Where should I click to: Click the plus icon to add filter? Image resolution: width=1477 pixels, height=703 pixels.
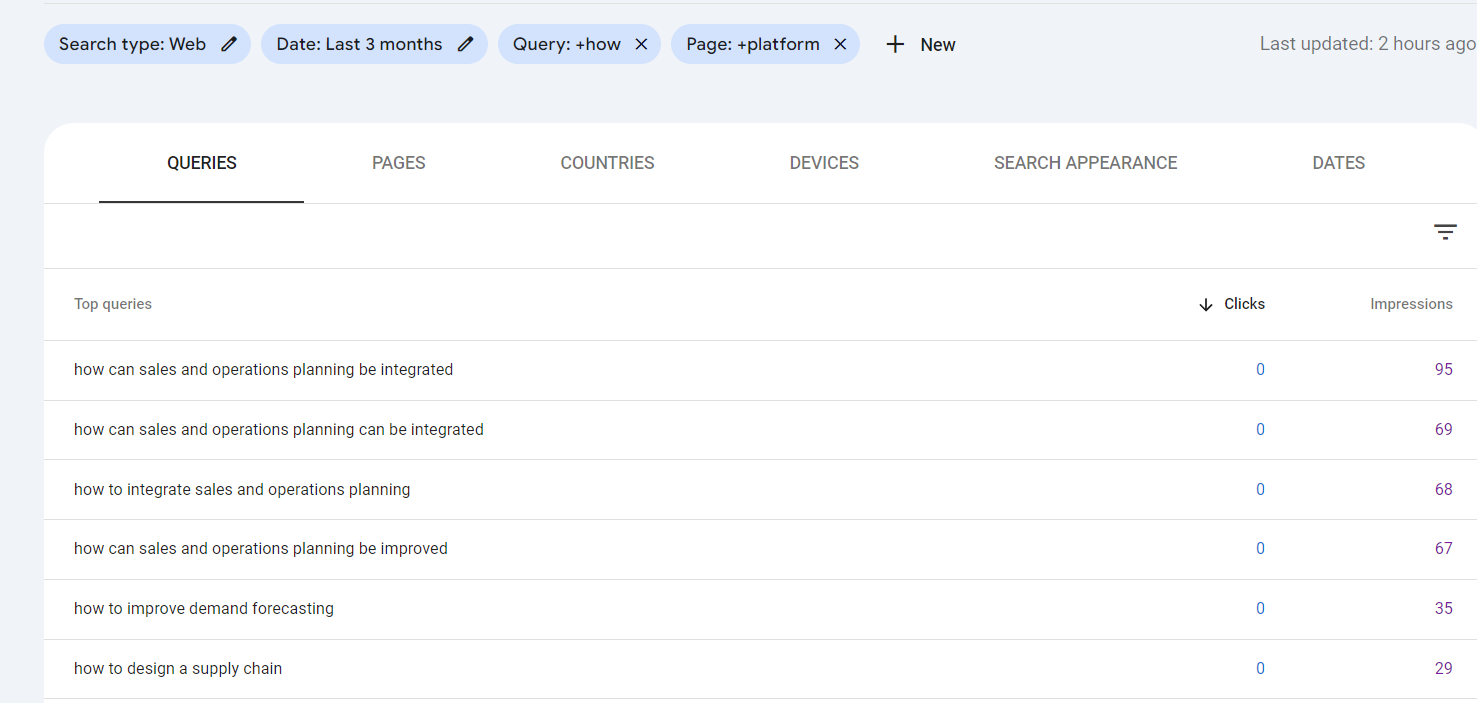click(x=895, y=44)
